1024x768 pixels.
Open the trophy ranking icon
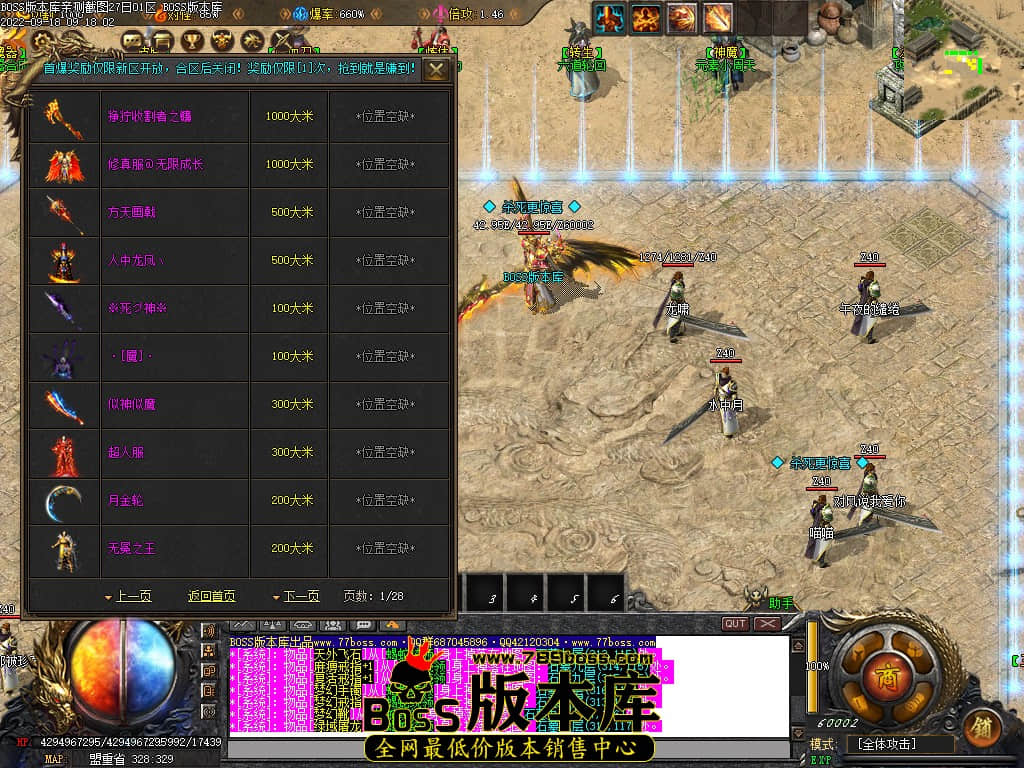(x=192, y=40)
